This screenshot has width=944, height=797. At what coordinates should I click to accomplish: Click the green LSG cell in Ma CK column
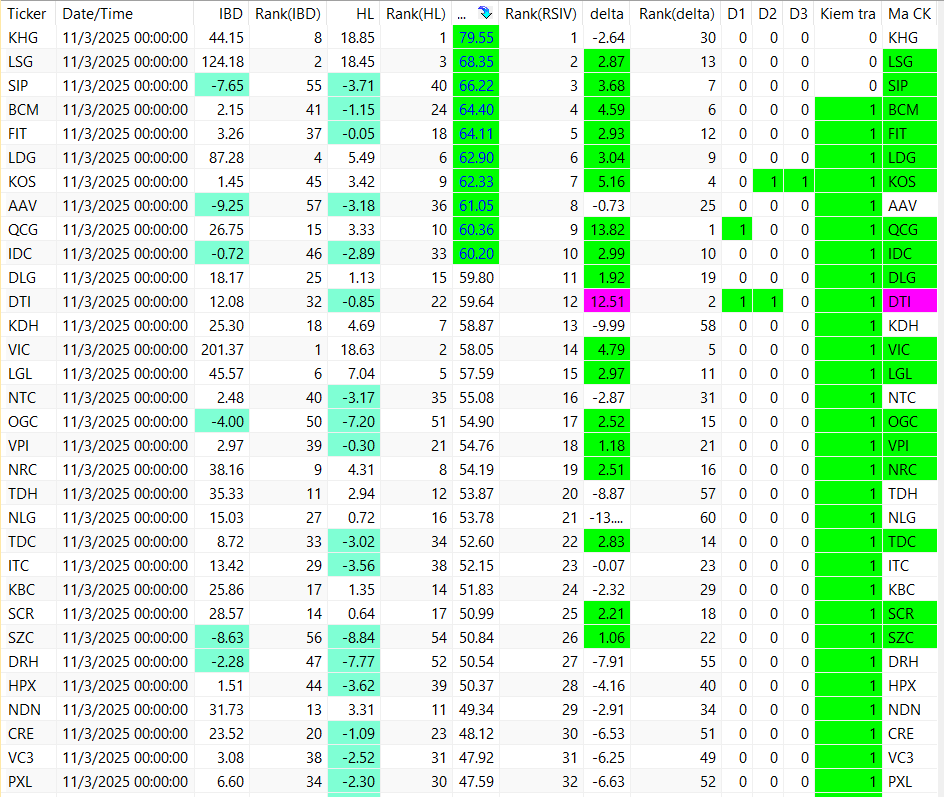click(910, 62)
